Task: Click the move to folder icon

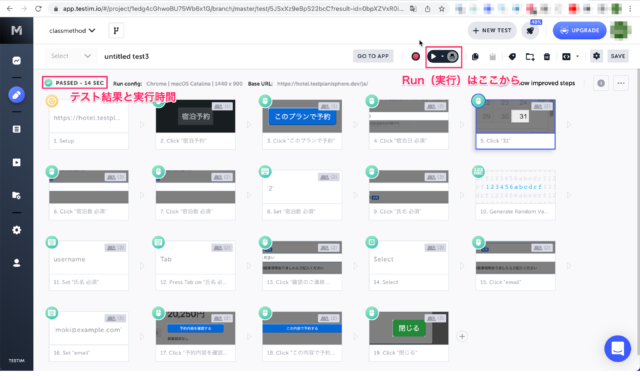Action: (530, 57)
